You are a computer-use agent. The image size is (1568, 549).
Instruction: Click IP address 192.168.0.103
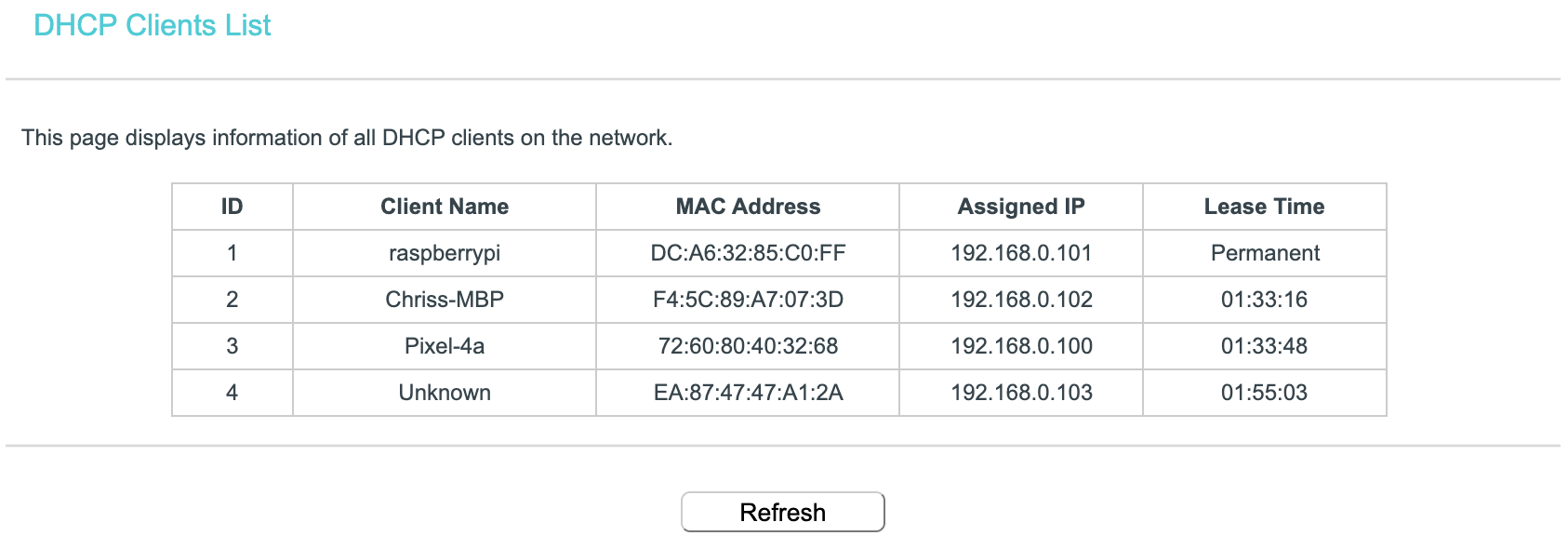click(x=1021, y=392)
